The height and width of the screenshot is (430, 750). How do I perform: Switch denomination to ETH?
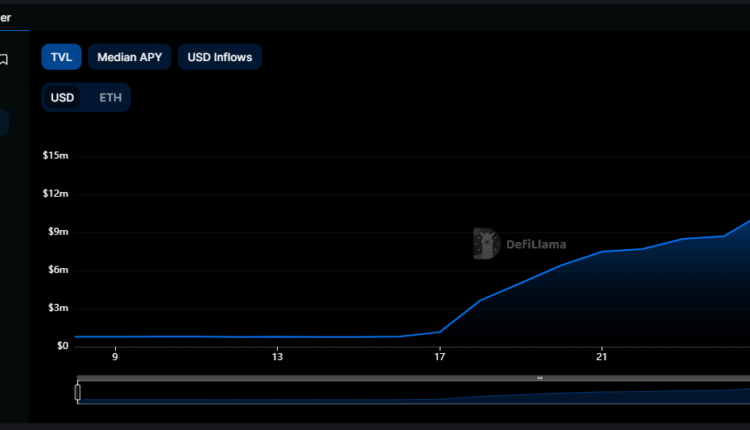[x=110, y=98]
